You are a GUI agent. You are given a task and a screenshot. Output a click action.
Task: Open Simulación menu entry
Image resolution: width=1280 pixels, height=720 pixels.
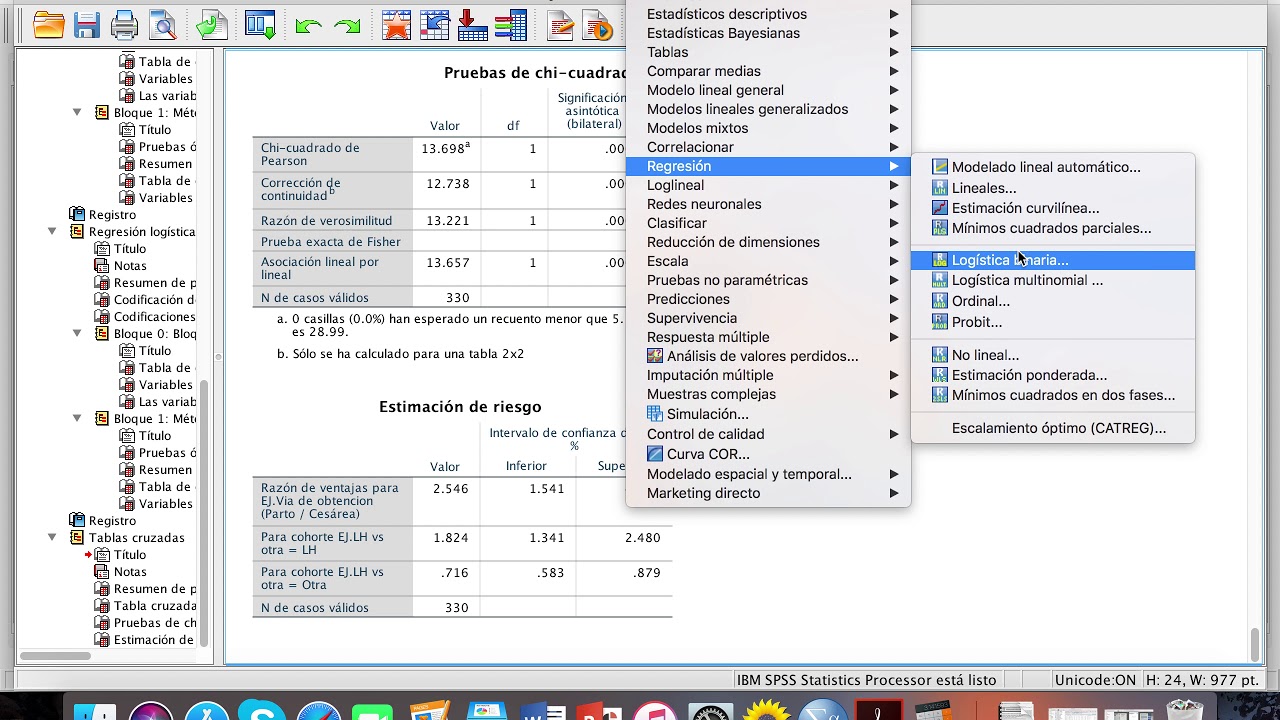point(768,414)
